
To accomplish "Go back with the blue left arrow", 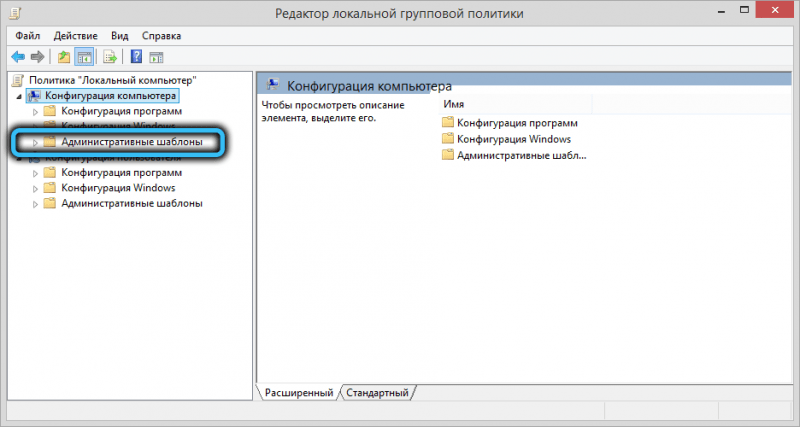I will [18, 57].
